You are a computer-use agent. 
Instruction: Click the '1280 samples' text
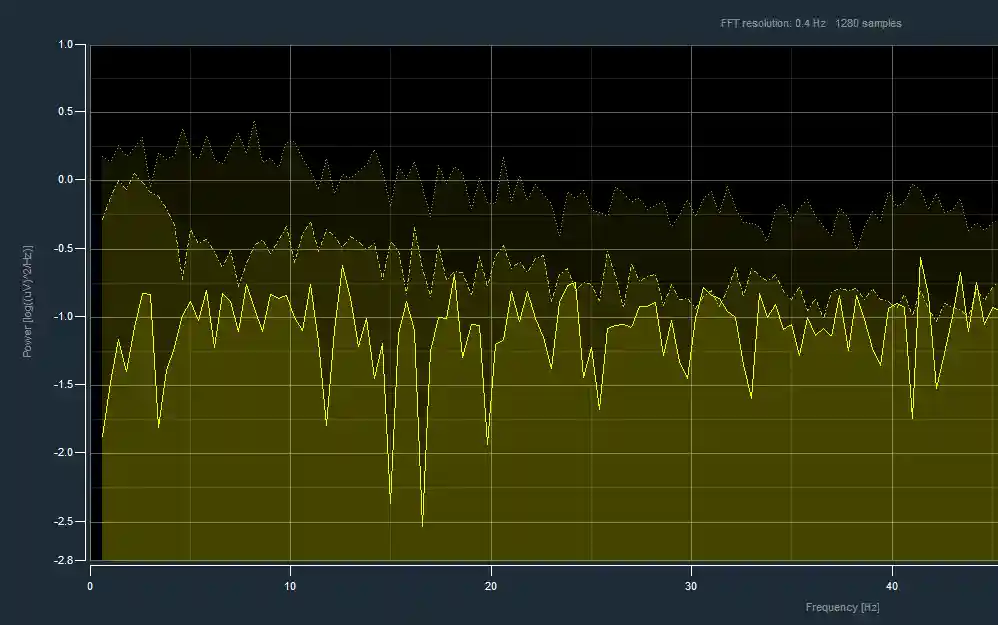(x=868, y=24)
